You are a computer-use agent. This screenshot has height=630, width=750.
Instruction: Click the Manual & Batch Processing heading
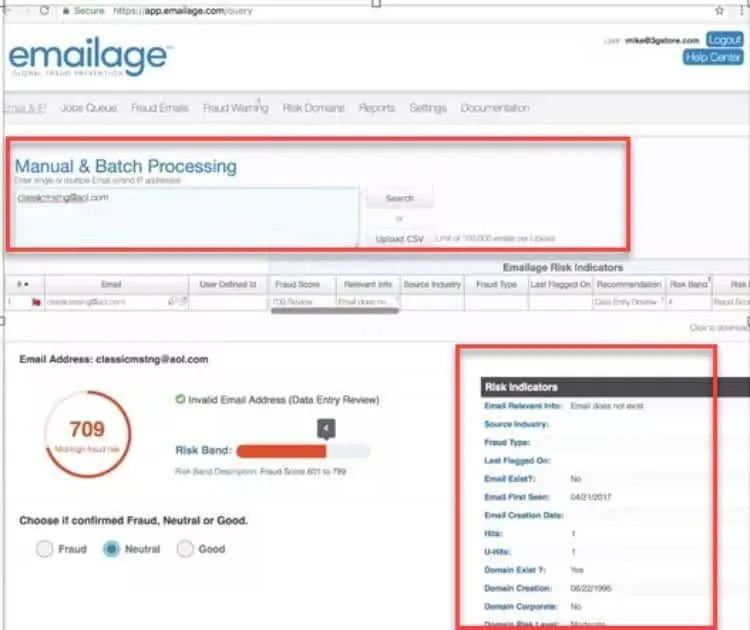click(126, 166)
